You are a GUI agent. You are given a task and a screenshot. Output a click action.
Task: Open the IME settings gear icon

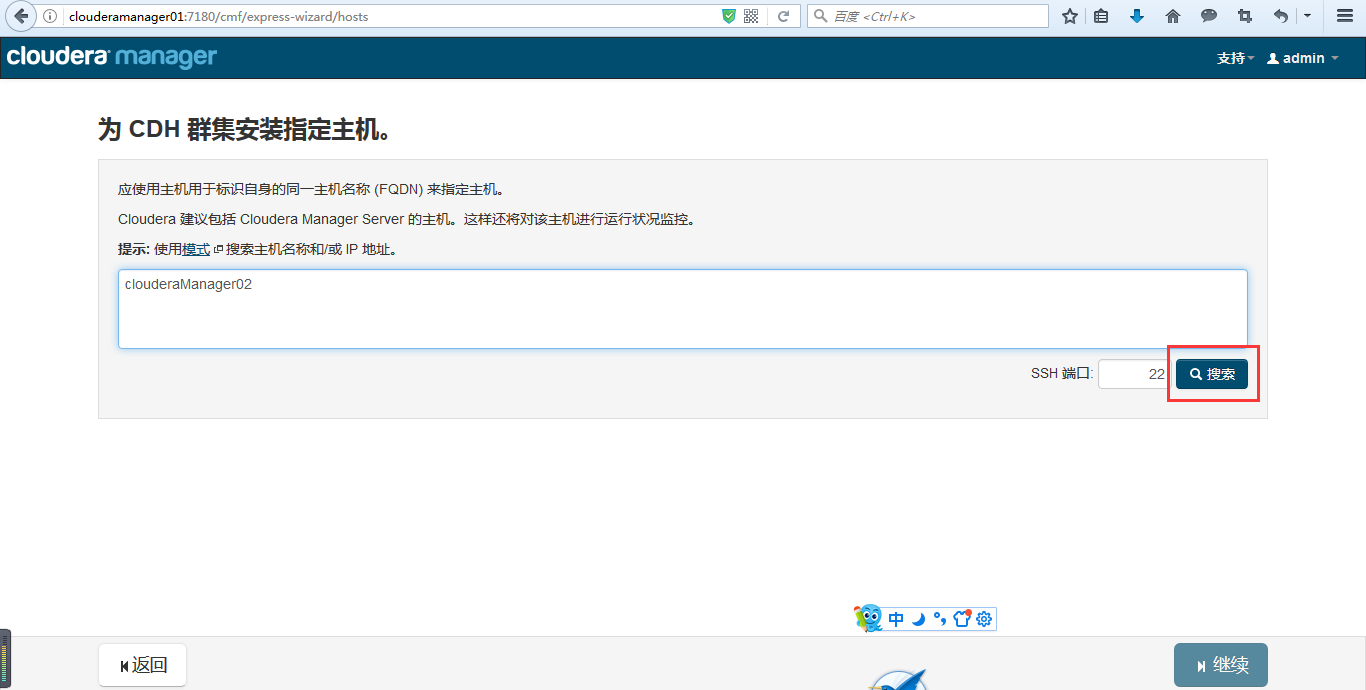984,619
